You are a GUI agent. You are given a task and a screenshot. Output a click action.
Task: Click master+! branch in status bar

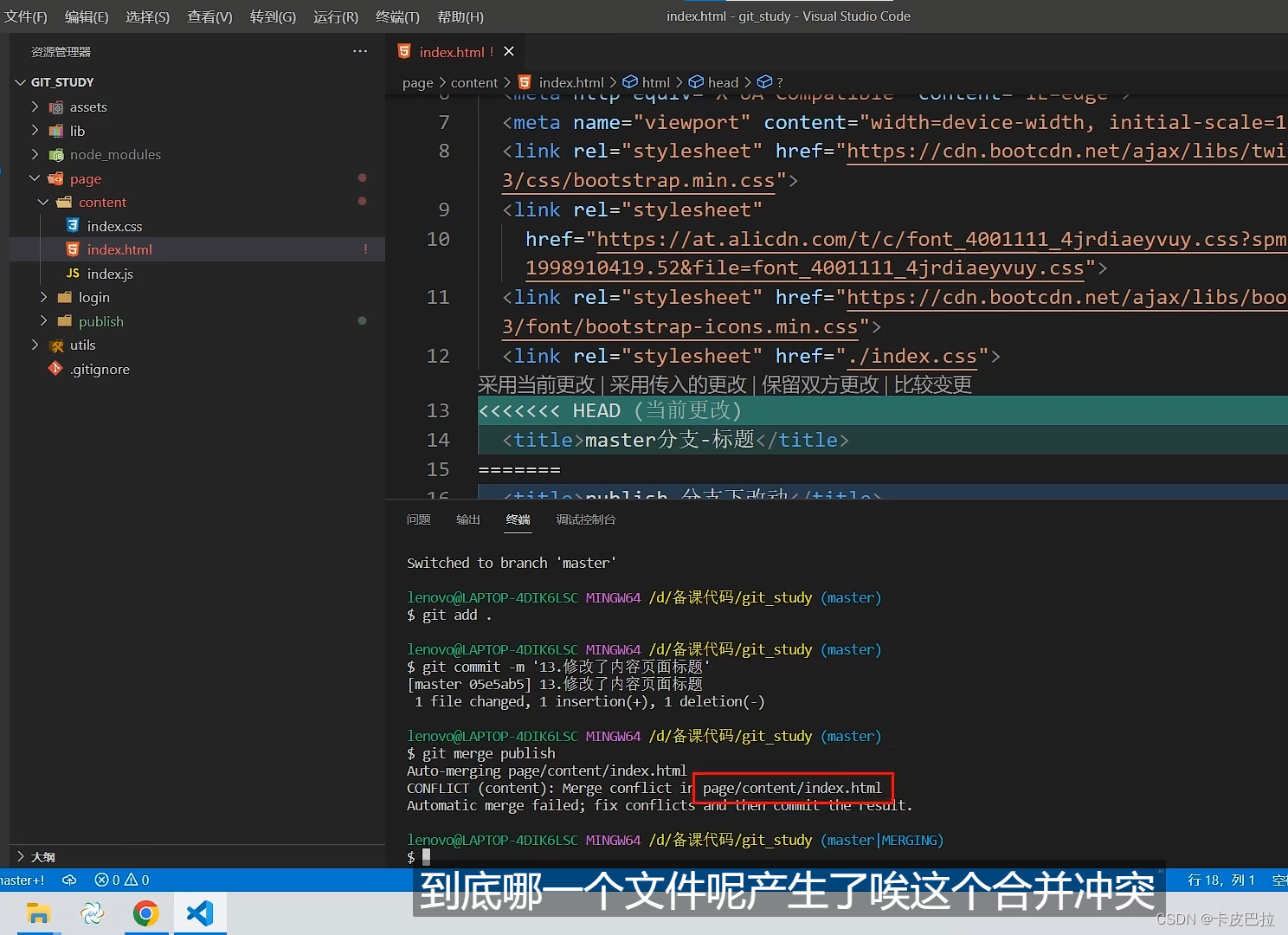(23, 880)
